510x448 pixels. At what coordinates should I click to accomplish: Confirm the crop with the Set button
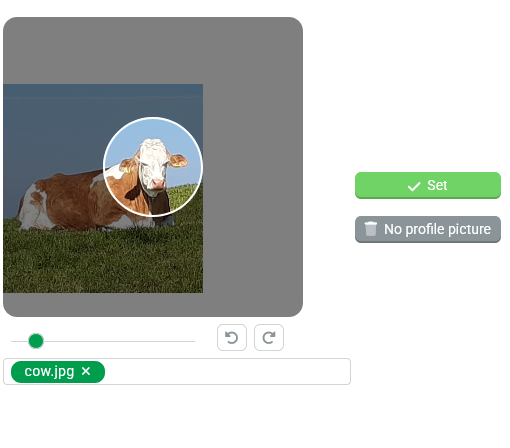428,185
